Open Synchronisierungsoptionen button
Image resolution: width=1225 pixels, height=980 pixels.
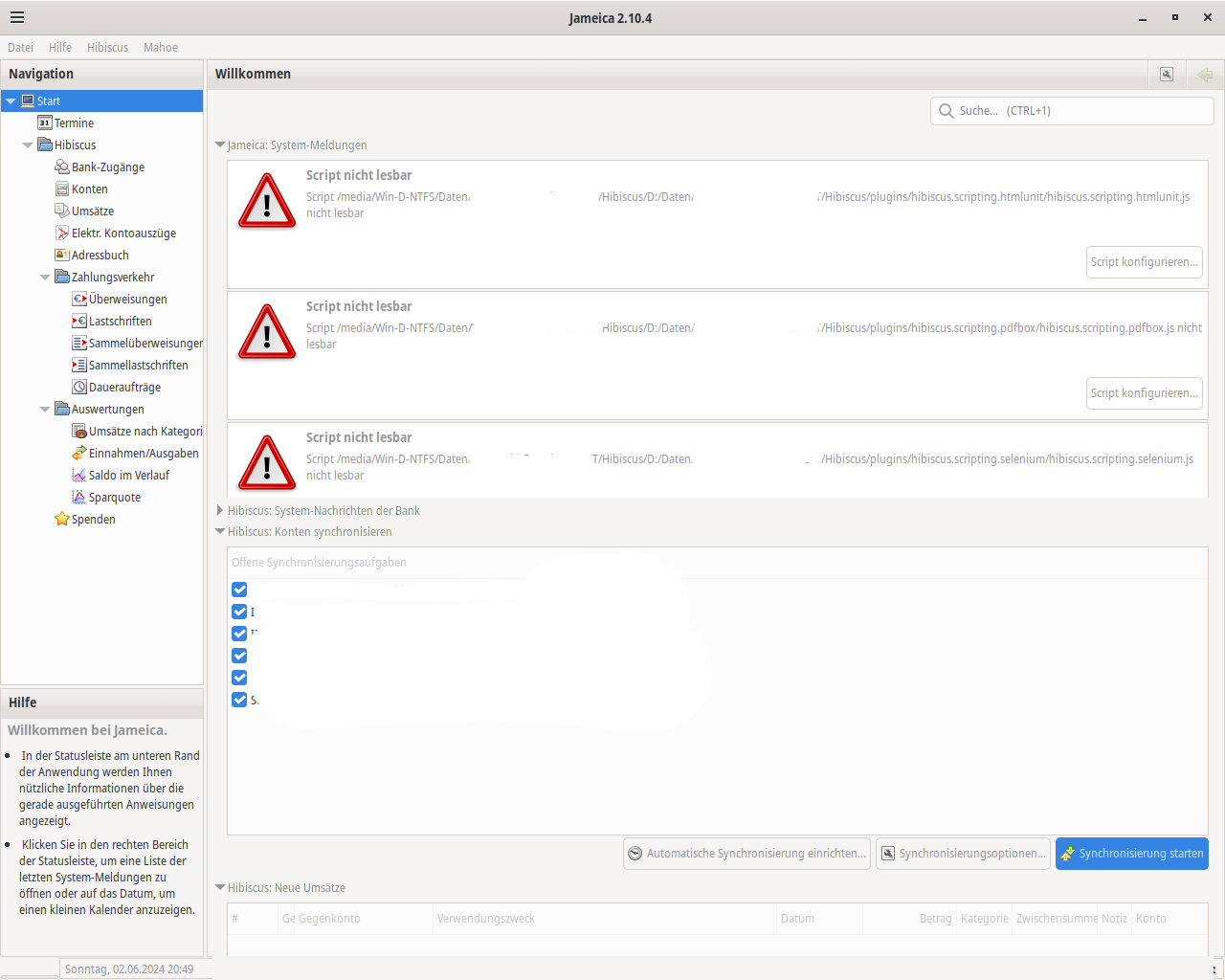[x=963, y=854]
